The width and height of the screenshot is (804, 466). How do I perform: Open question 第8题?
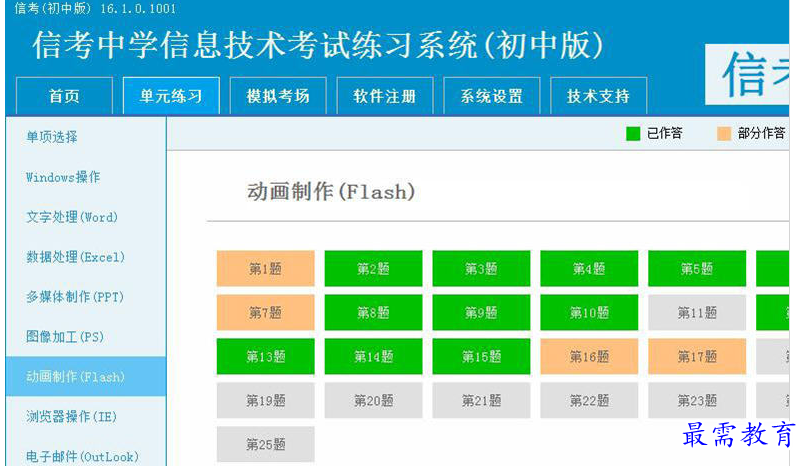point(373,312)
